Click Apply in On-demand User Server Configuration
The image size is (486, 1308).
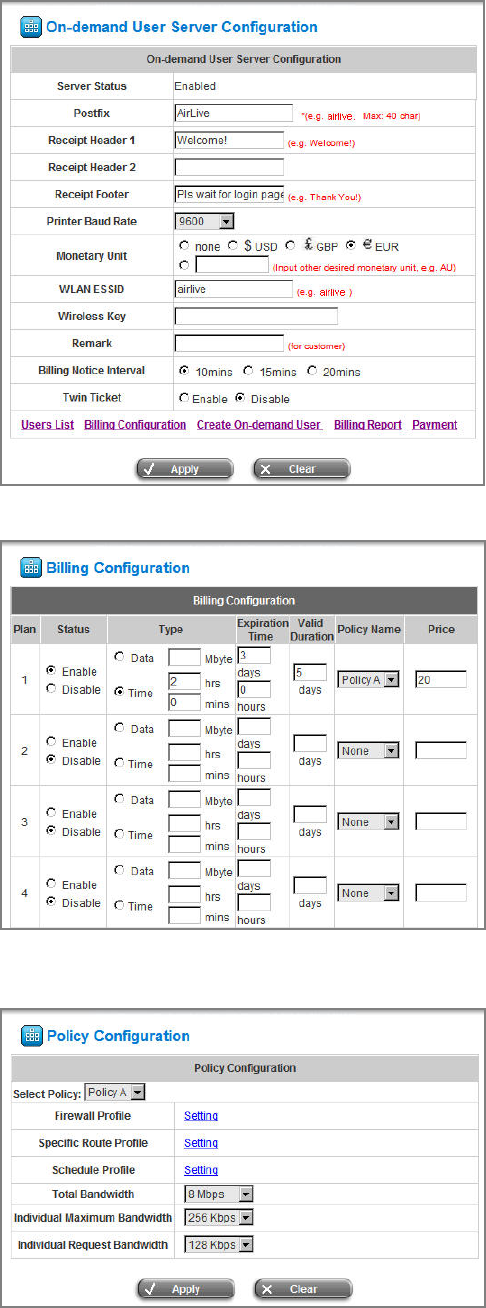coord(185,469)
